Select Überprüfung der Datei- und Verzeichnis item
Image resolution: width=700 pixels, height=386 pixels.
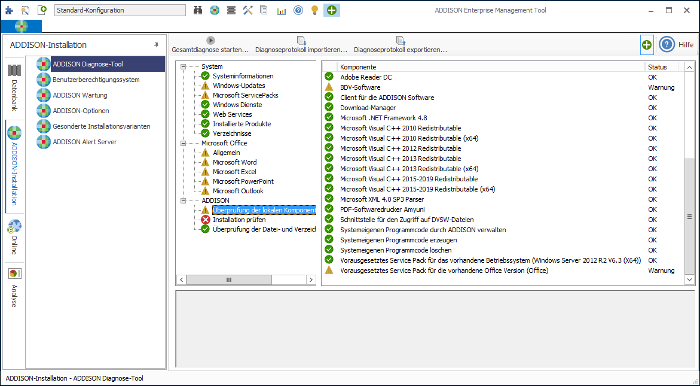pos(264,230)
